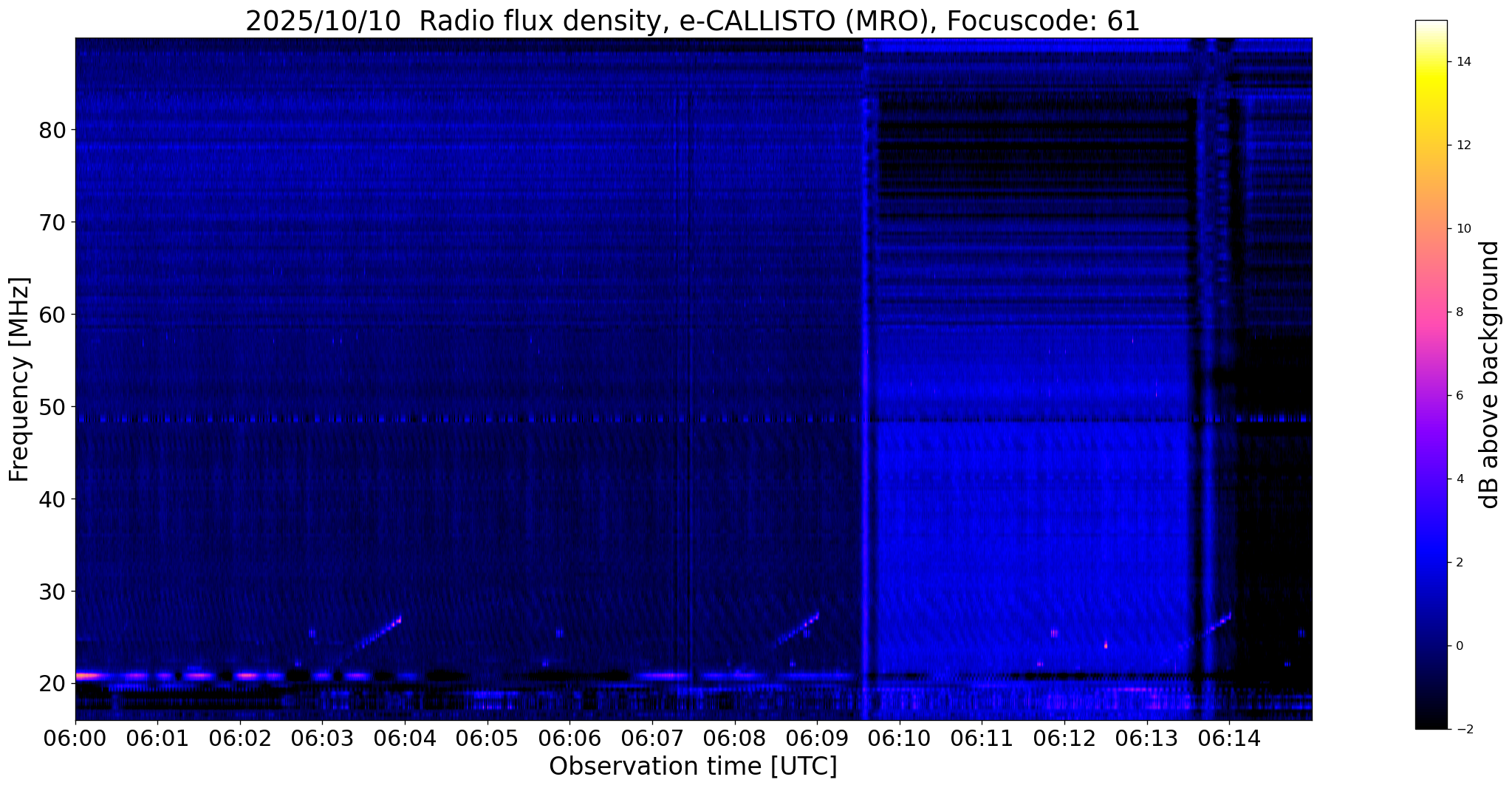The image size is (1512, 788).
Task: Click the colorbar gradient strip
Action: (1431, 375)
